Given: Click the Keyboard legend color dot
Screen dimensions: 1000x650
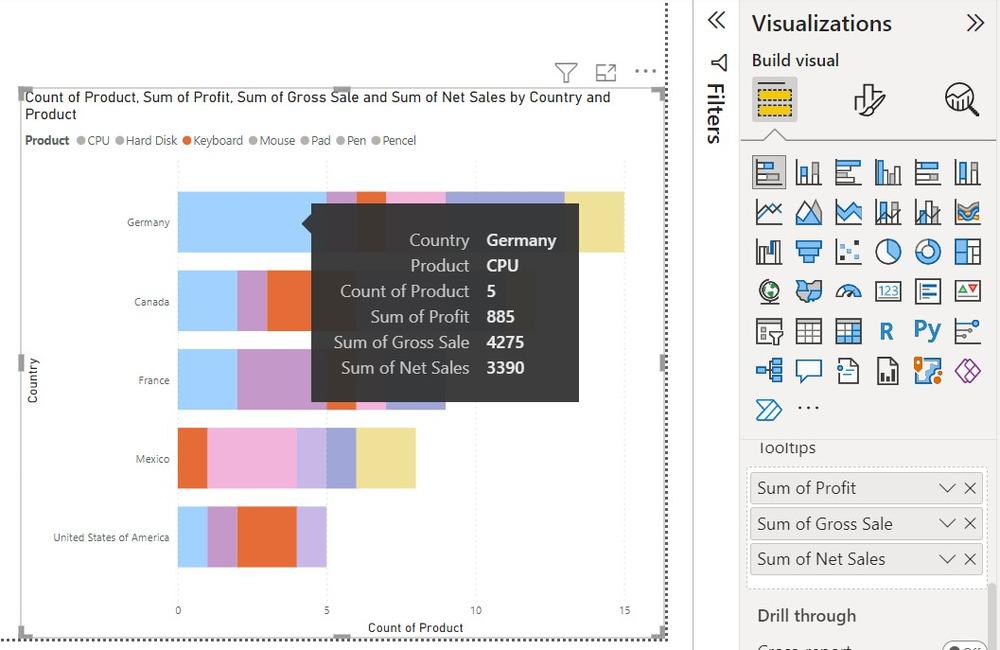Looking at the screenshot, I should click(x=187, y=141).
